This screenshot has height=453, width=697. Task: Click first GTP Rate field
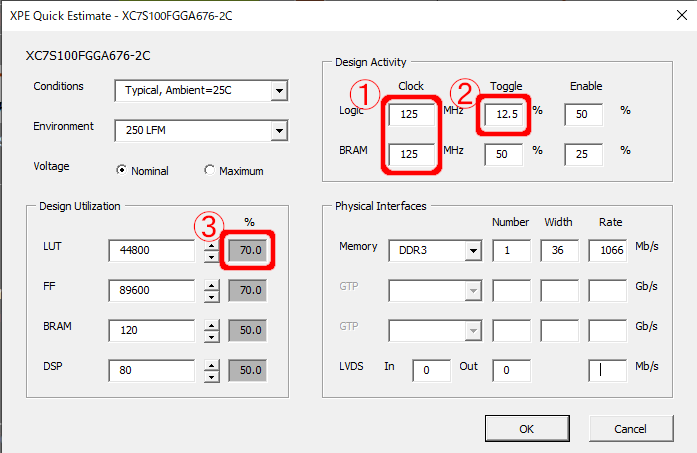[608, 291]
